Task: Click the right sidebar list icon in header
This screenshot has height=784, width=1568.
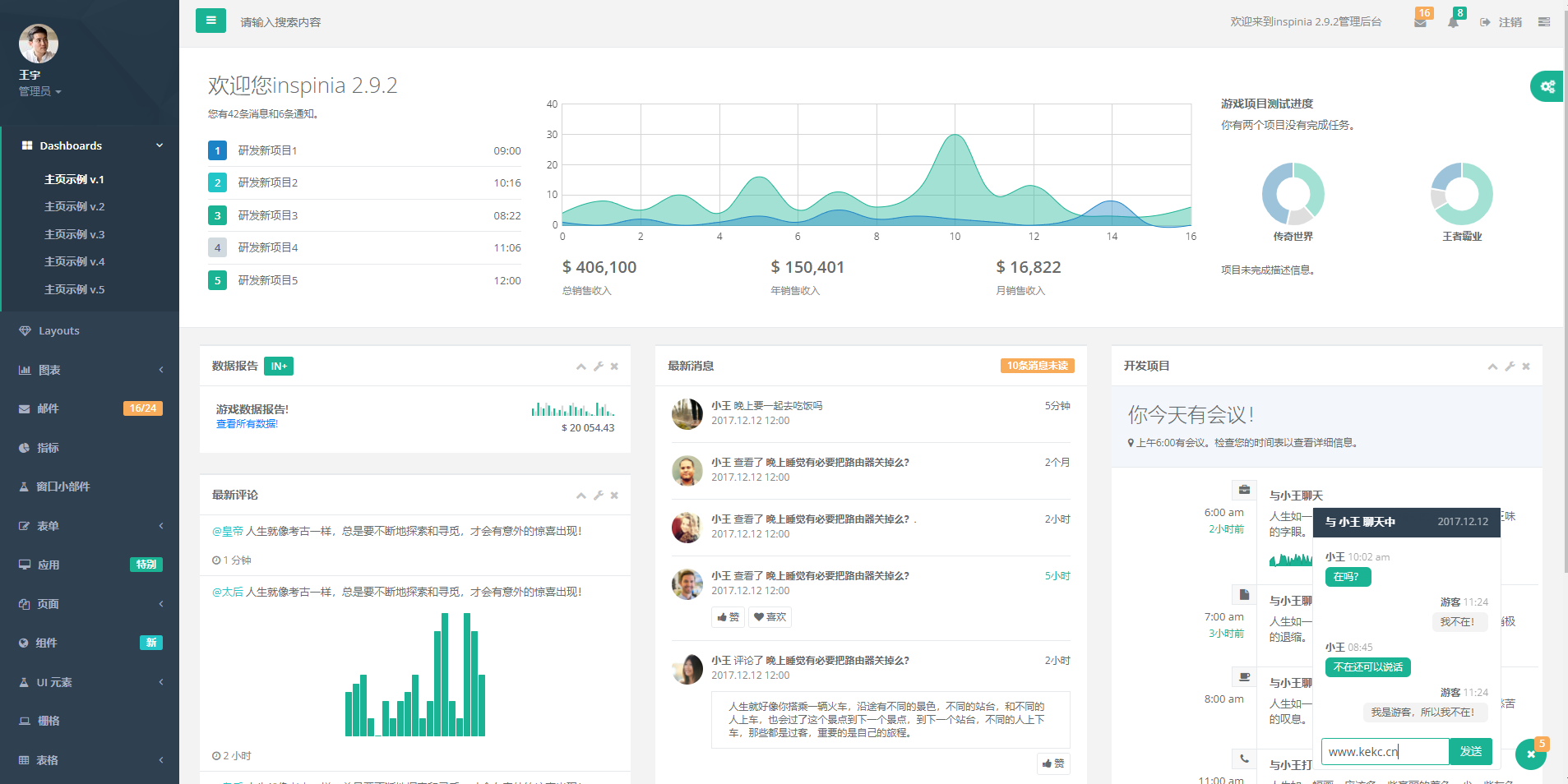Action: click(x=1544, y=22)
